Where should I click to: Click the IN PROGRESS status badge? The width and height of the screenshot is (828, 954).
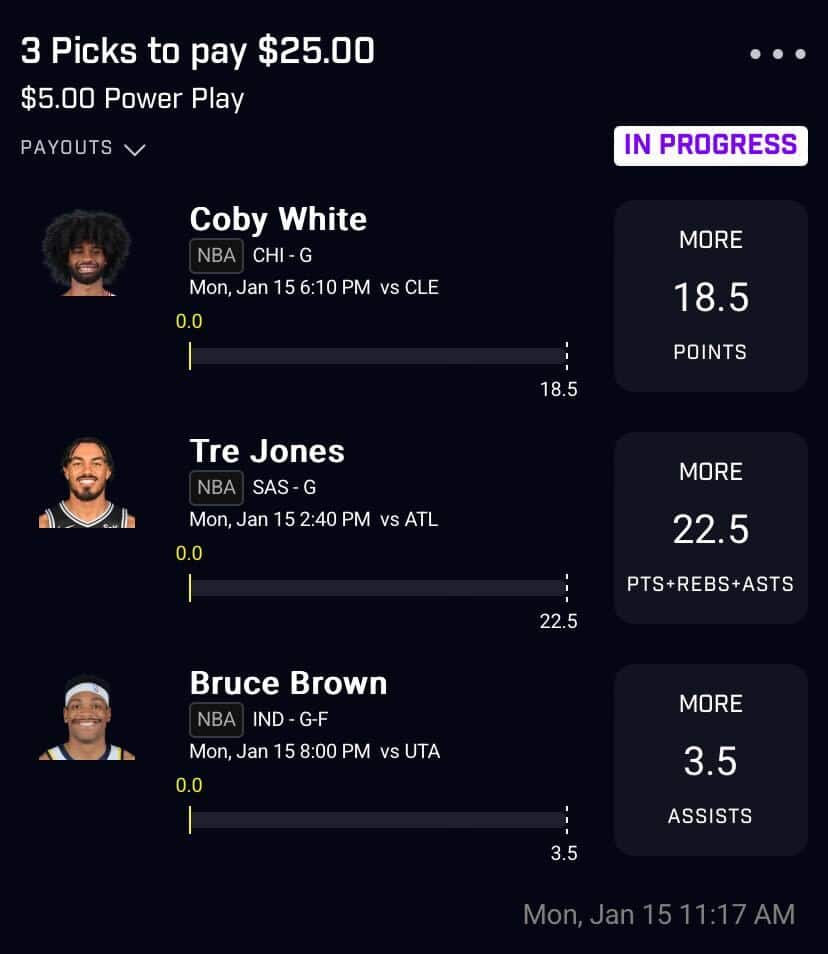click(710, 145)
